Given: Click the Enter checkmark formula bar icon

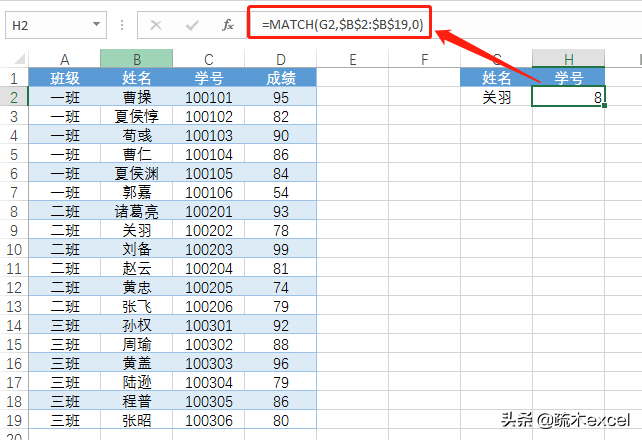Looking at the screenshot, I should (192, 25).
